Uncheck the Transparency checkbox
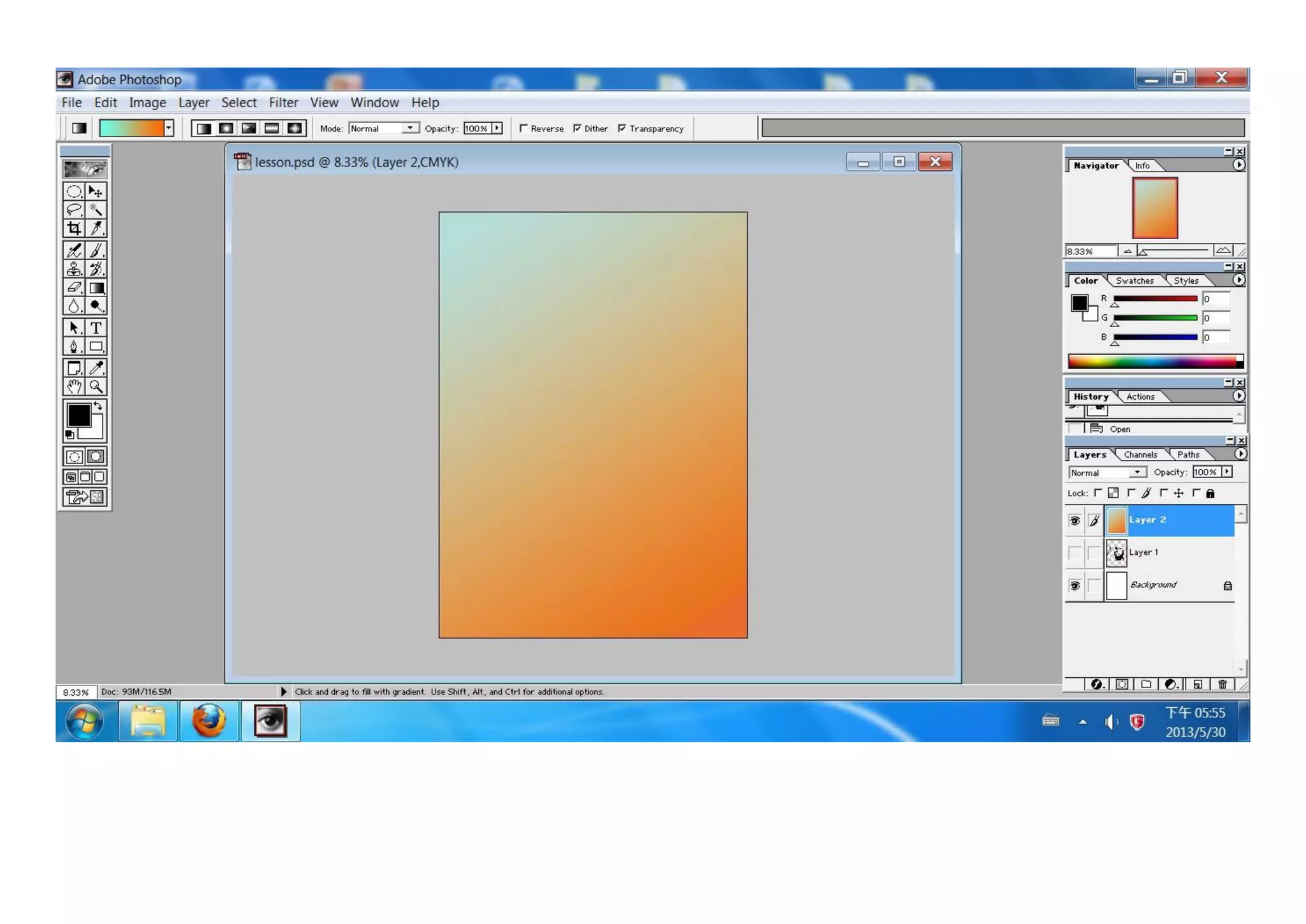The width and height of the screenshot is (1306, 924). [x=622, y=128]
